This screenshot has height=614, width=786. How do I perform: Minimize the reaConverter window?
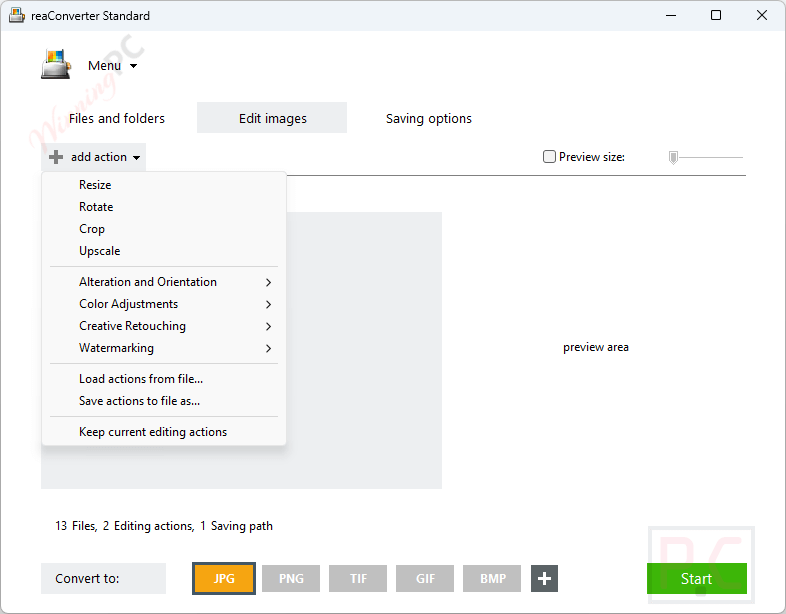pyautogui.click(x=671, y=16)
